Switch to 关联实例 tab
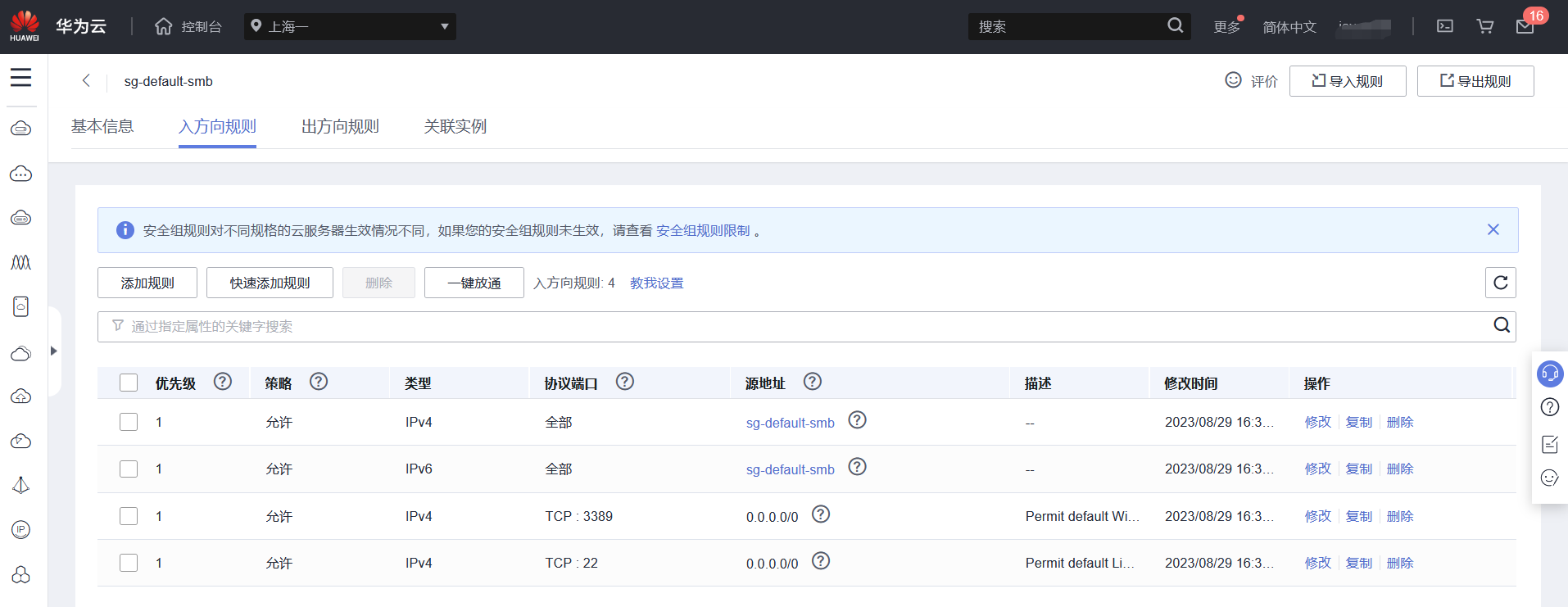Viewport: 1568px width, 607px height. click(x=455, y=126)
